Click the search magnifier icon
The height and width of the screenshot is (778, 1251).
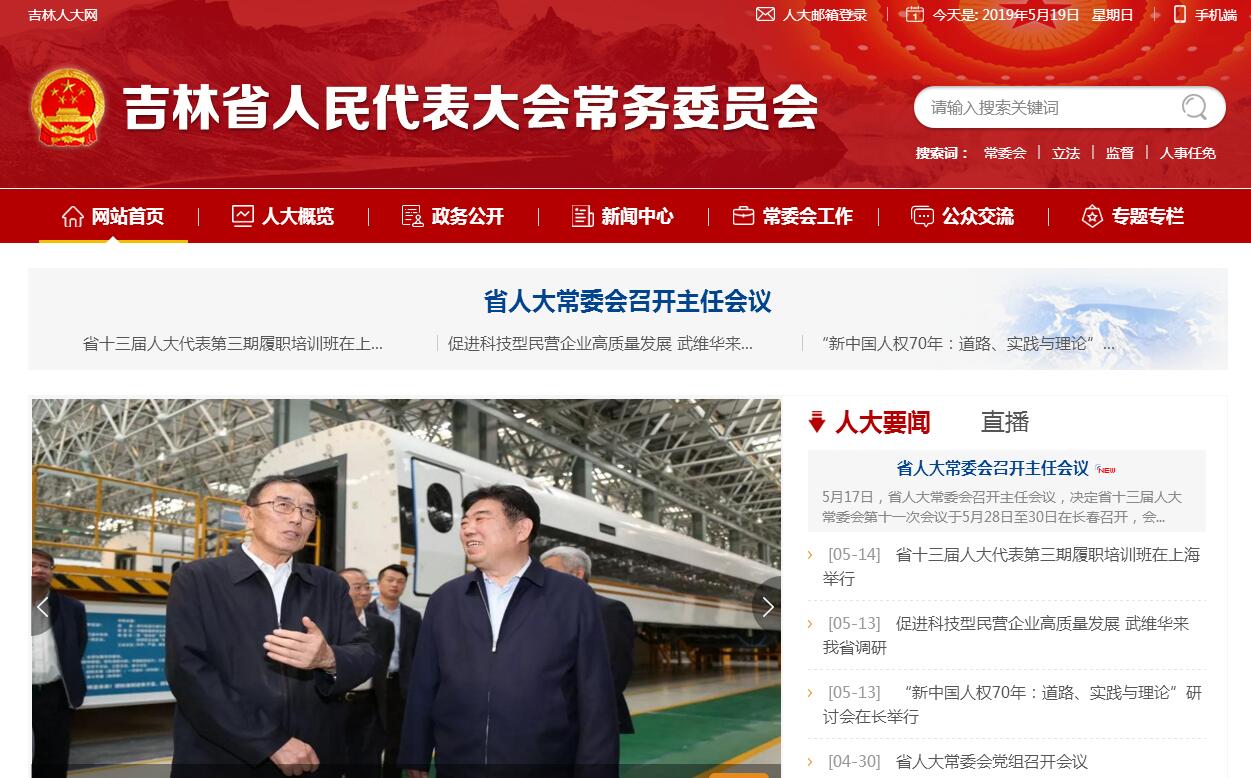coord(1194,107)
